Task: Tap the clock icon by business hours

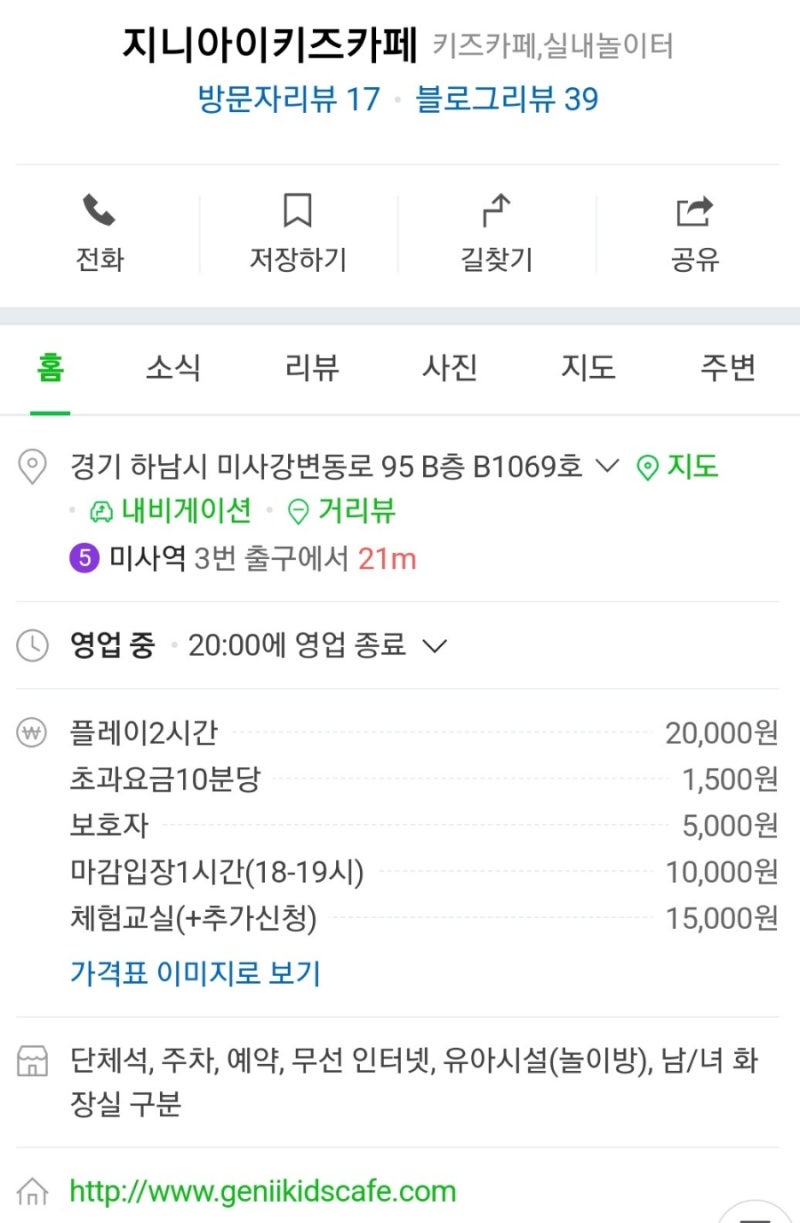Action: click(x=33, y=646)
